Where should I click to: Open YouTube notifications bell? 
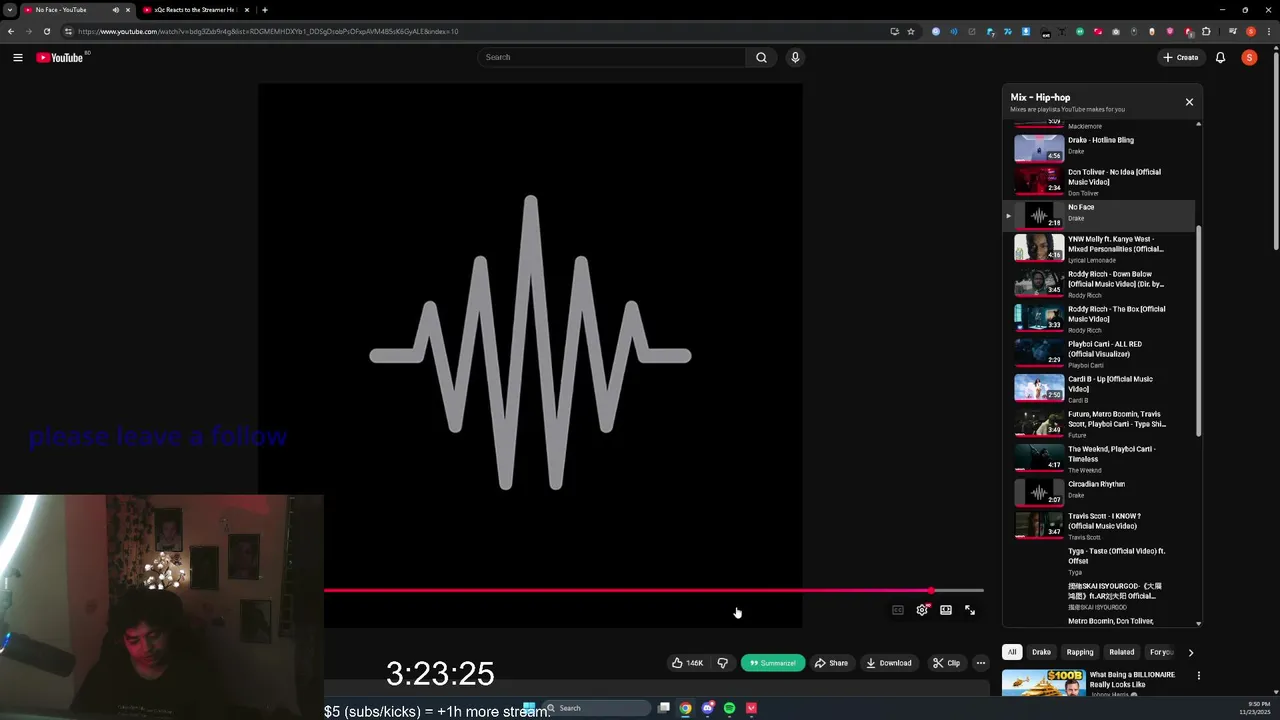pyautogui.click(x=1220, y=58)
